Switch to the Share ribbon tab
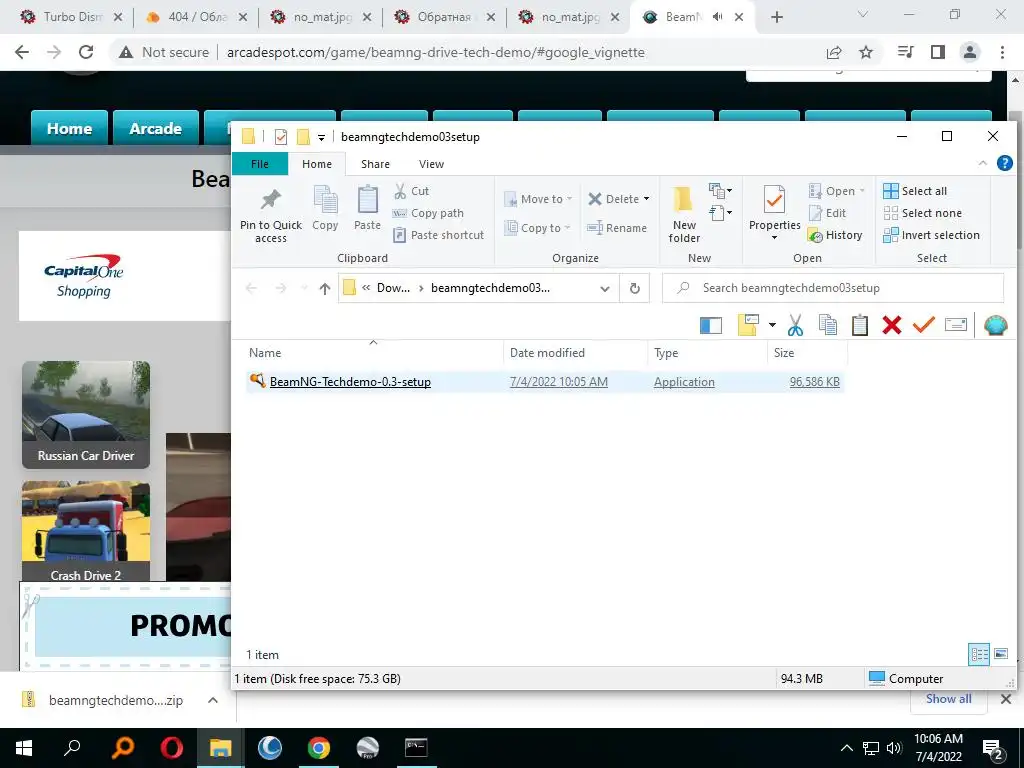The height and width of the screenshot is (768, 1024). coord(376,164)
